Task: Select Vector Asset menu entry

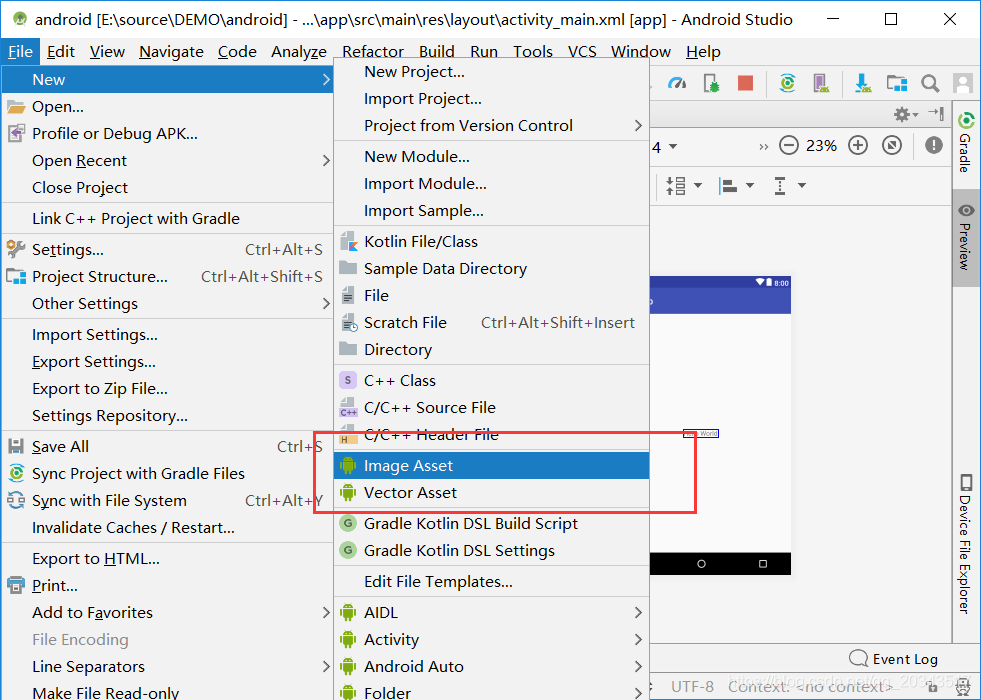Action: pos(491,493)
